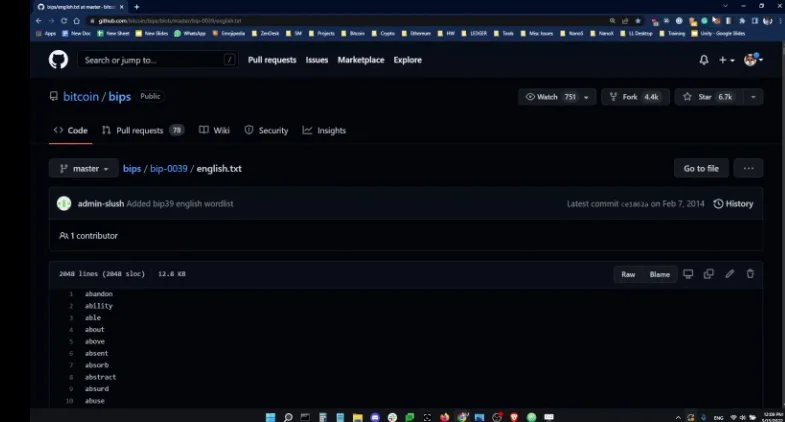Click the bips repository name link
The width and height of the screenshot is (785, 422).
(120, 97)
